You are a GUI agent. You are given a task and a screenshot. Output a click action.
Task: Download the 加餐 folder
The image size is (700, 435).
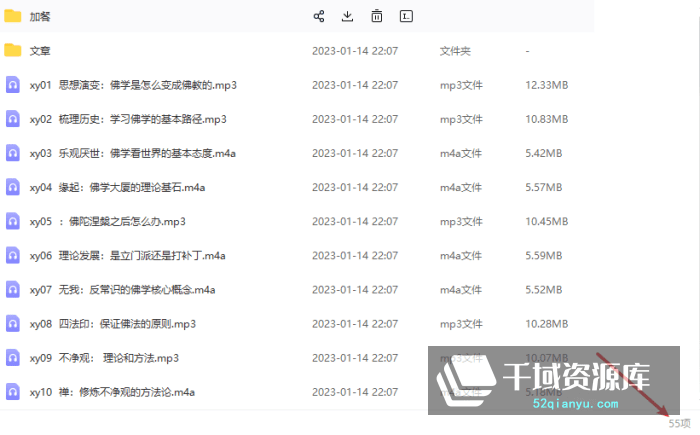tap(347, 17)
